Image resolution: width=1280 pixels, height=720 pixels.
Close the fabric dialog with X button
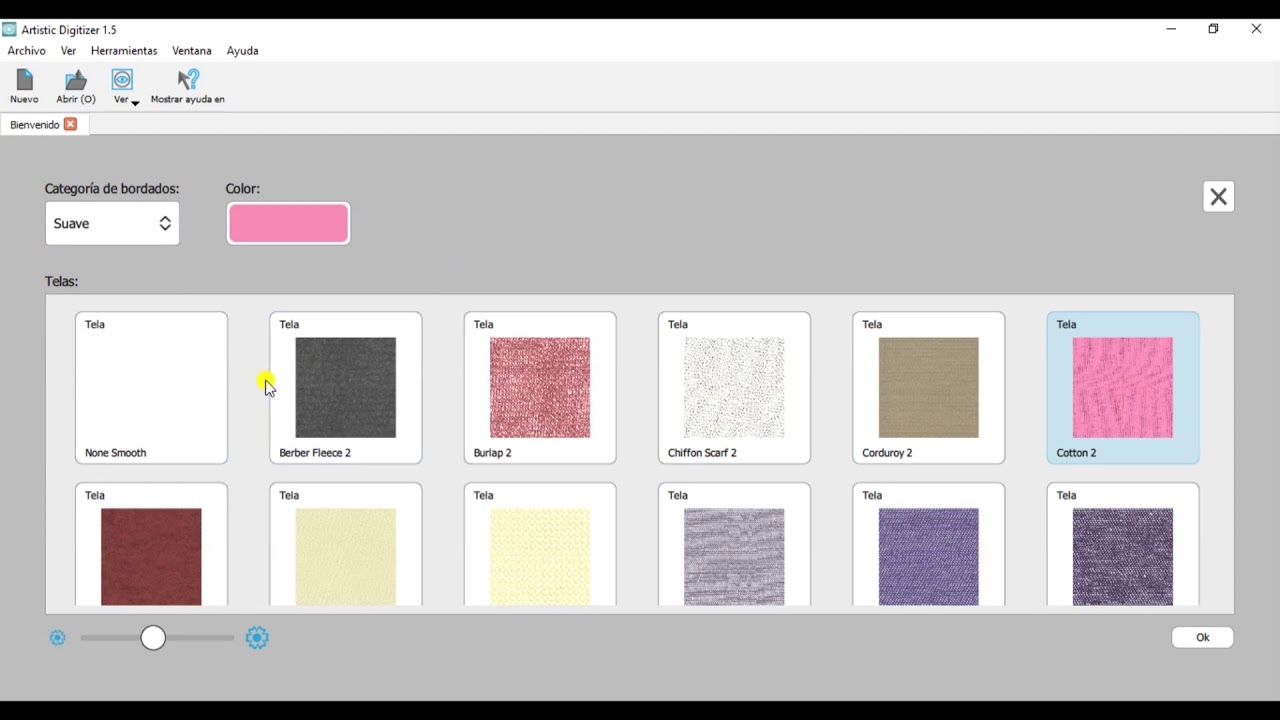click(1218, 197)
